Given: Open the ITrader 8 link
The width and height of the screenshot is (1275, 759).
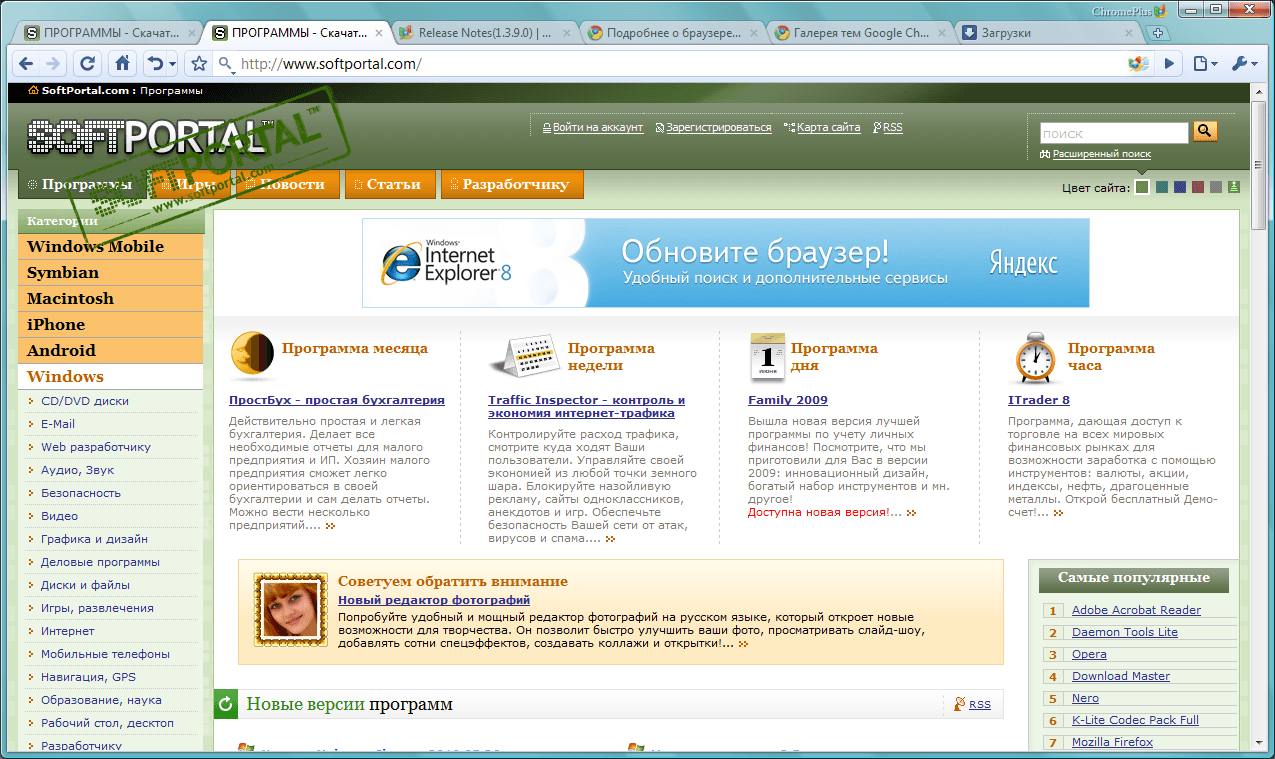Looking at the screenshot, I should point(1039,400).
